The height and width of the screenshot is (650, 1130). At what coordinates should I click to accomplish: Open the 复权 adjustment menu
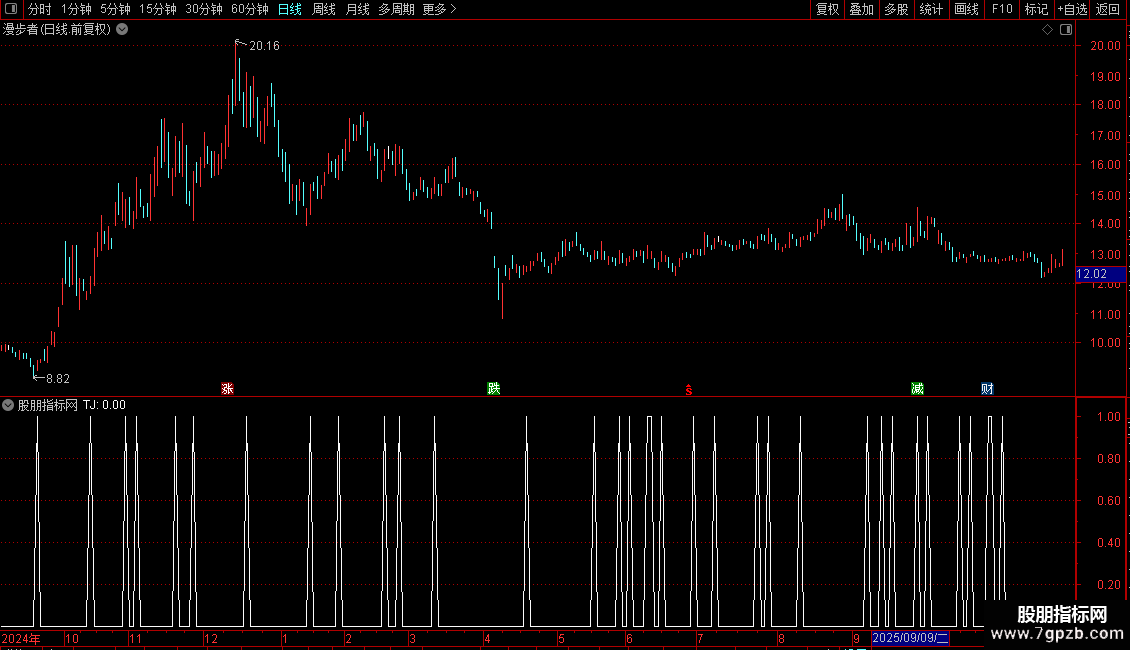click(827, 9)
